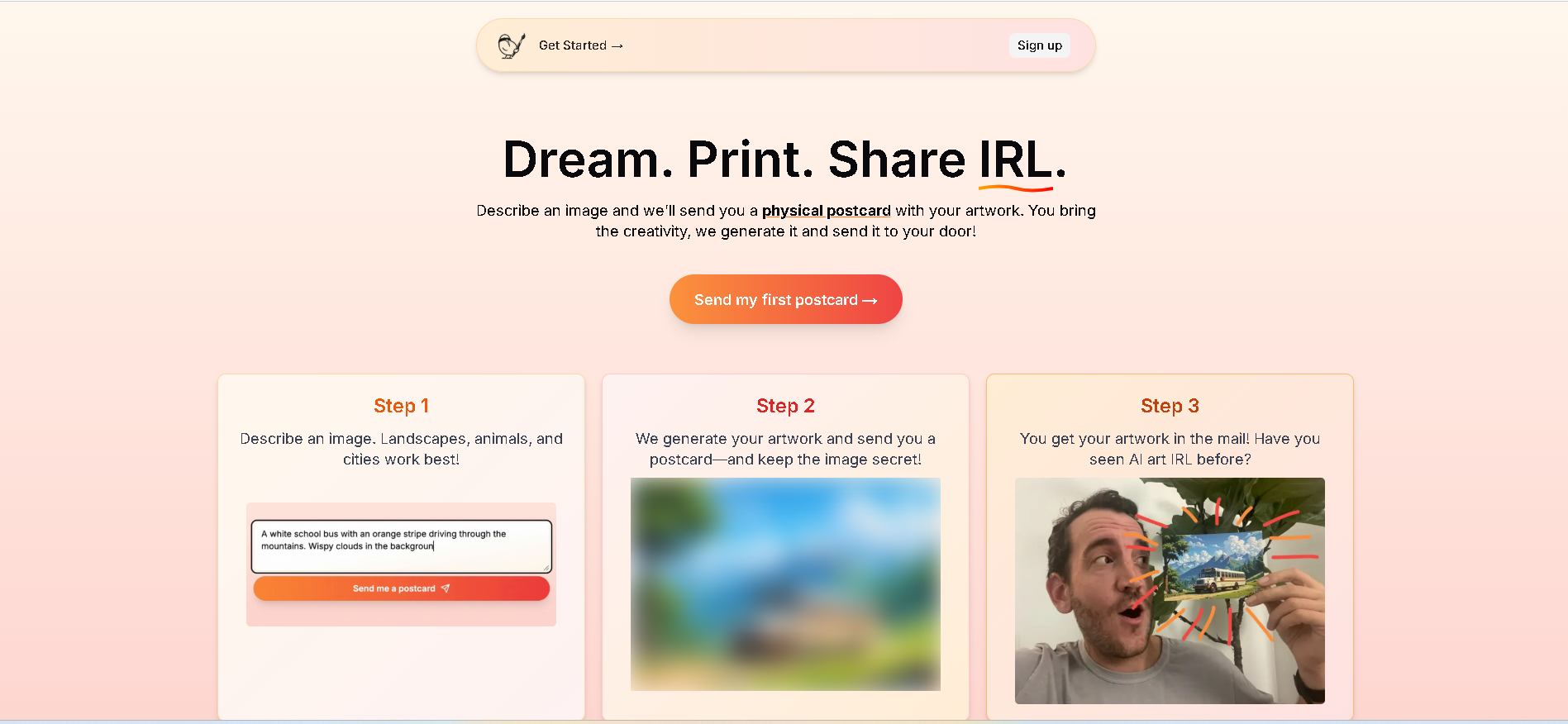Click the Step 3 heading
The width and height of the screenshot is (1568, 724).
click(x=1170, y=406)
